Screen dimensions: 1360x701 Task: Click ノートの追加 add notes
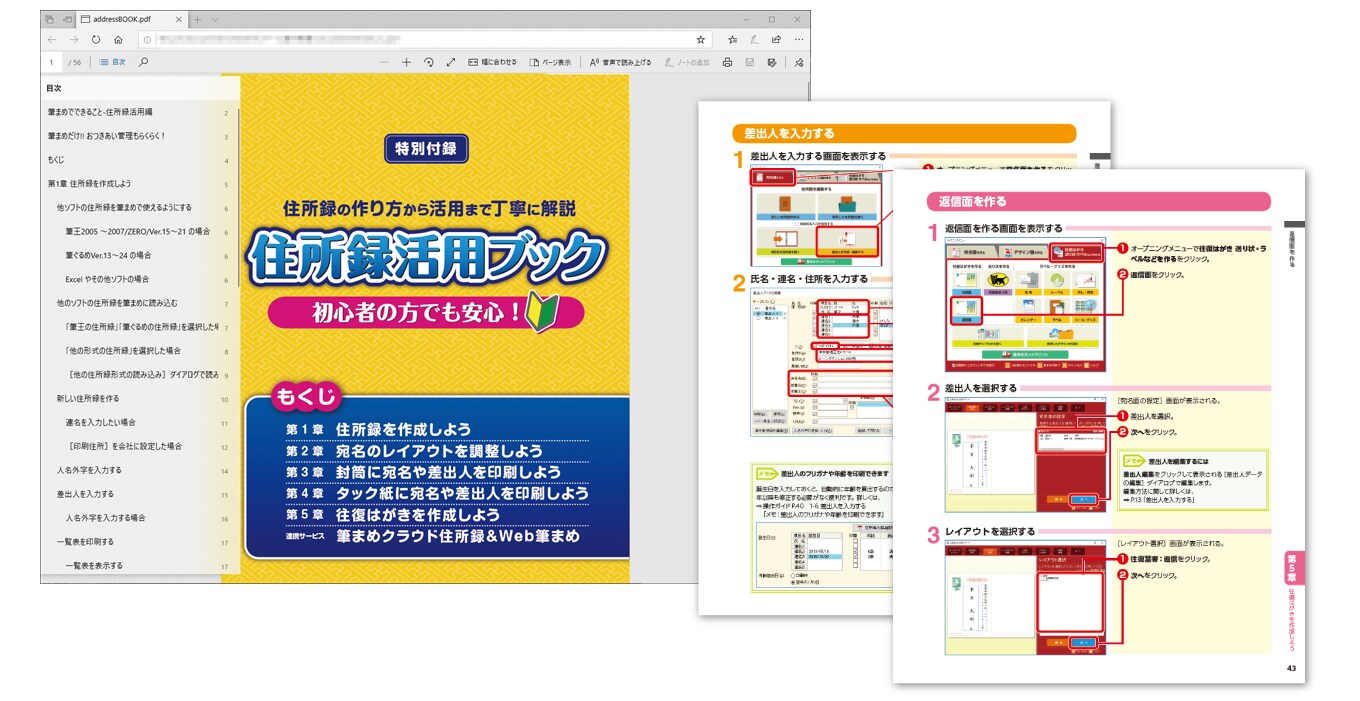tap(686, 62)
